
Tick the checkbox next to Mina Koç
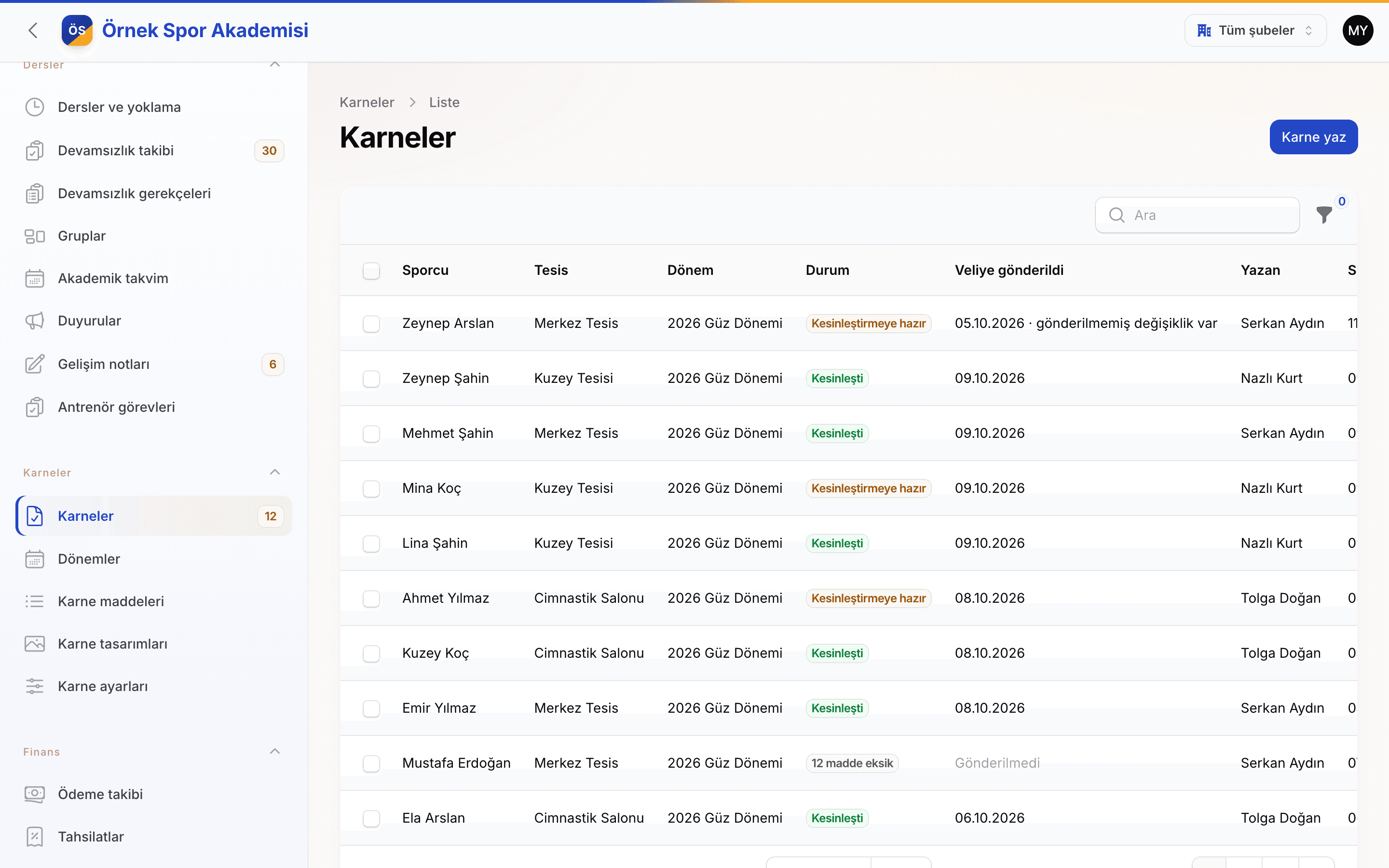click(371, 488)
